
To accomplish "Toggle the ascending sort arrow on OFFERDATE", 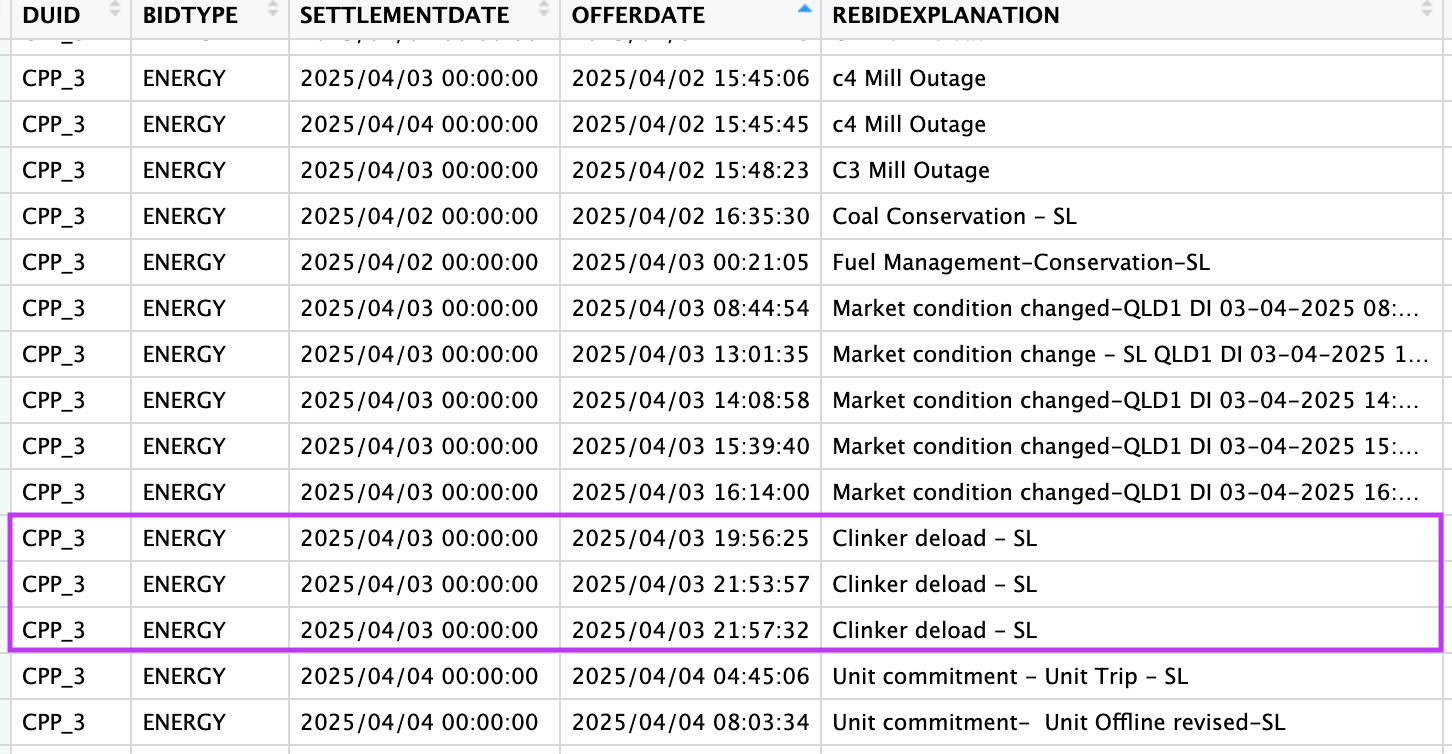I will coord(804,9).
